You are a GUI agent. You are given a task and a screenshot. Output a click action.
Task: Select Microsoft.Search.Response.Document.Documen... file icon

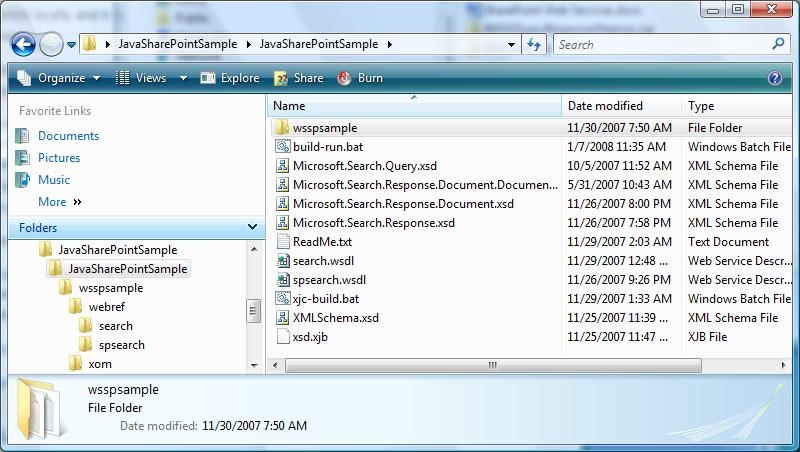(x=282, y=185)
